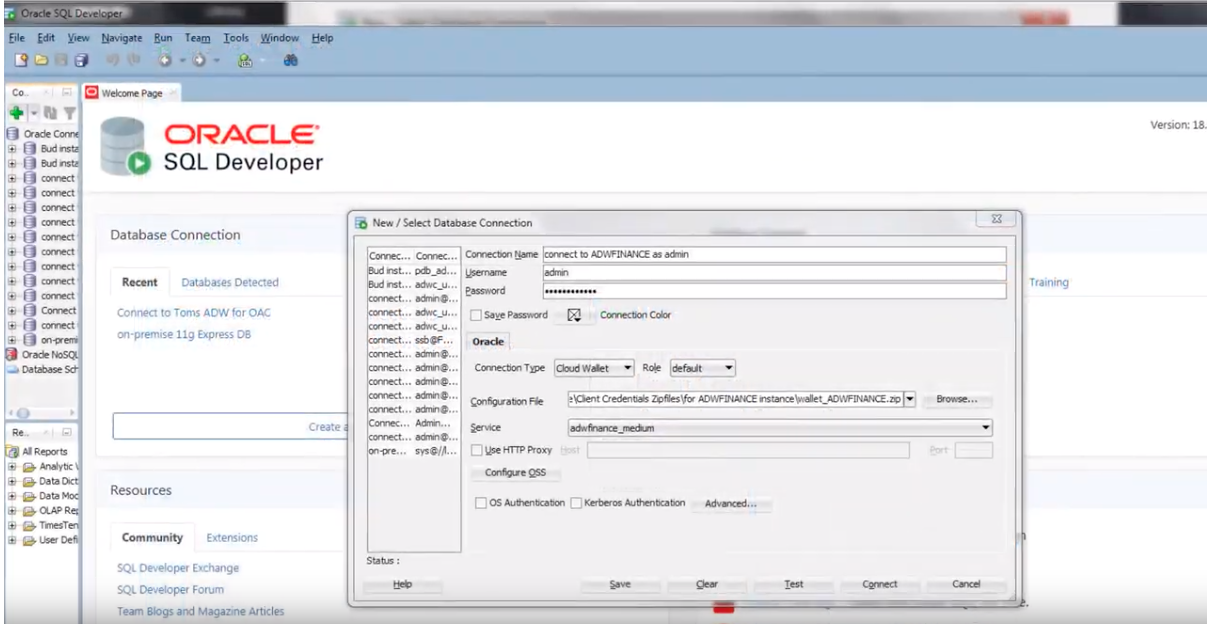Open Team Blogs and Magazine Articles link
Image resolution: width=1222 pixels, height=624 pixels.
[x=201, y=611]
